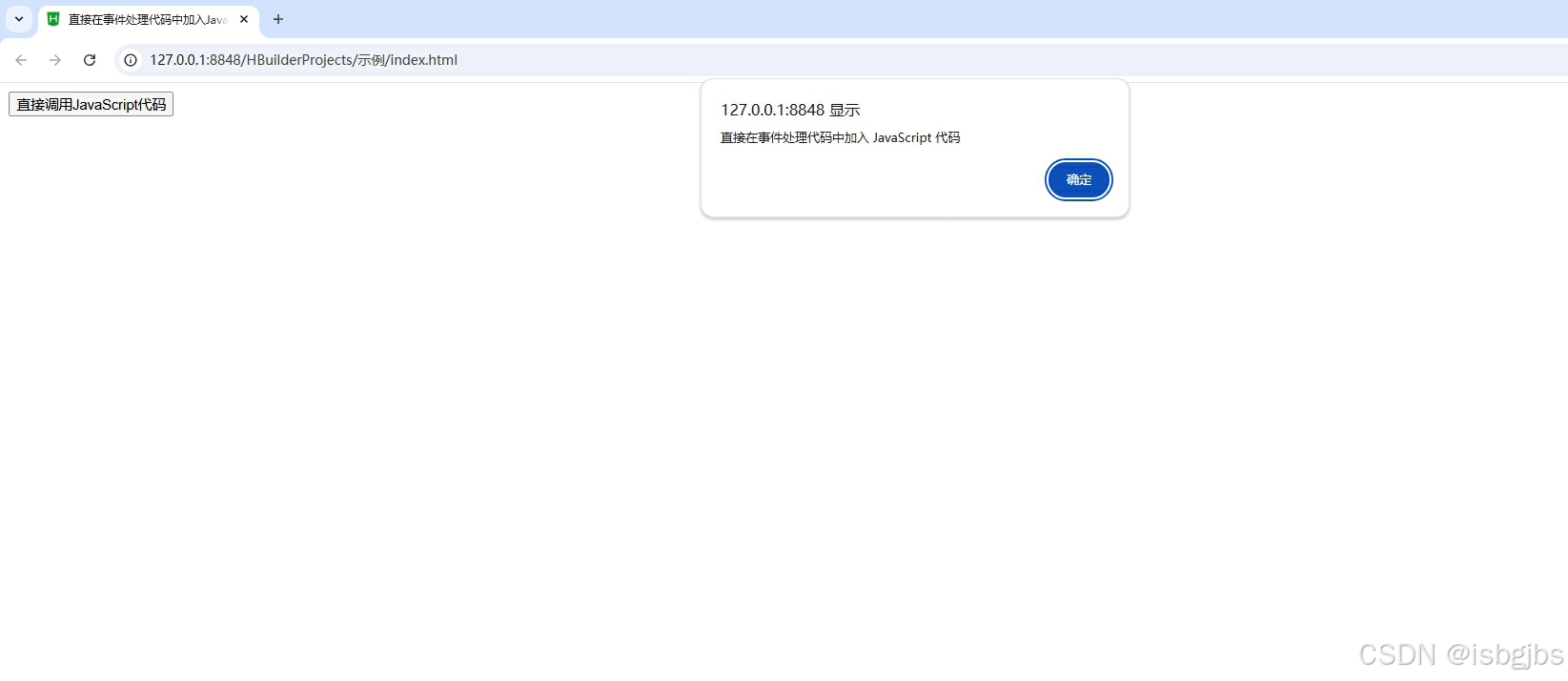The width and height of the screenshot is (1568, 681).
Task: Go back using the back arrow icon
Action: tap(21, 60)
